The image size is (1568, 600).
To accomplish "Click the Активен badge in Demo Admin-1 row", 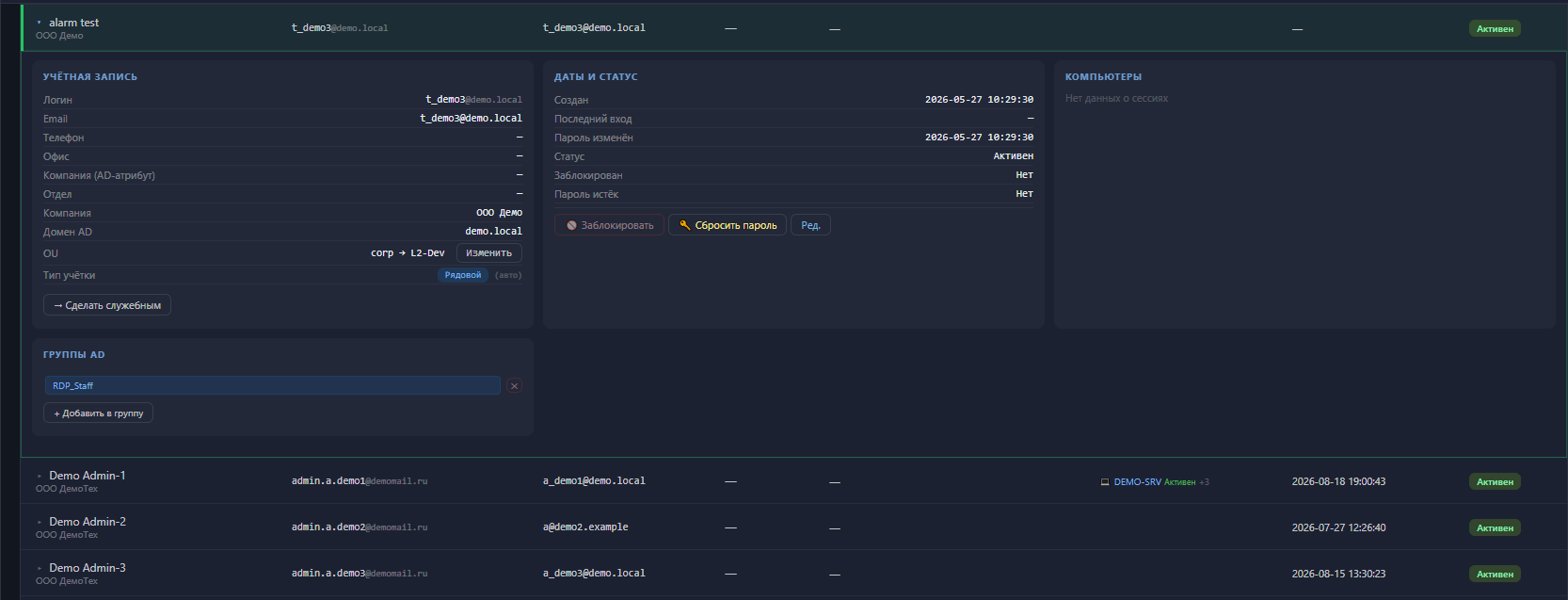I will point(1495,481).
